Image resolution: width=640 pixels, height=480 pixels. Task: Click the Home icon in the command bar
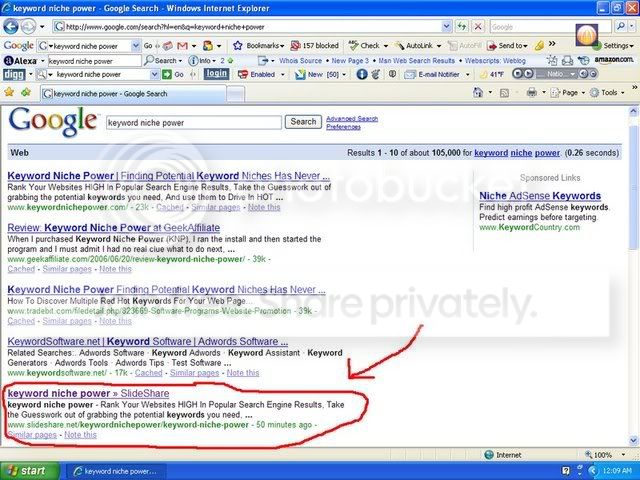coord(478,93)
